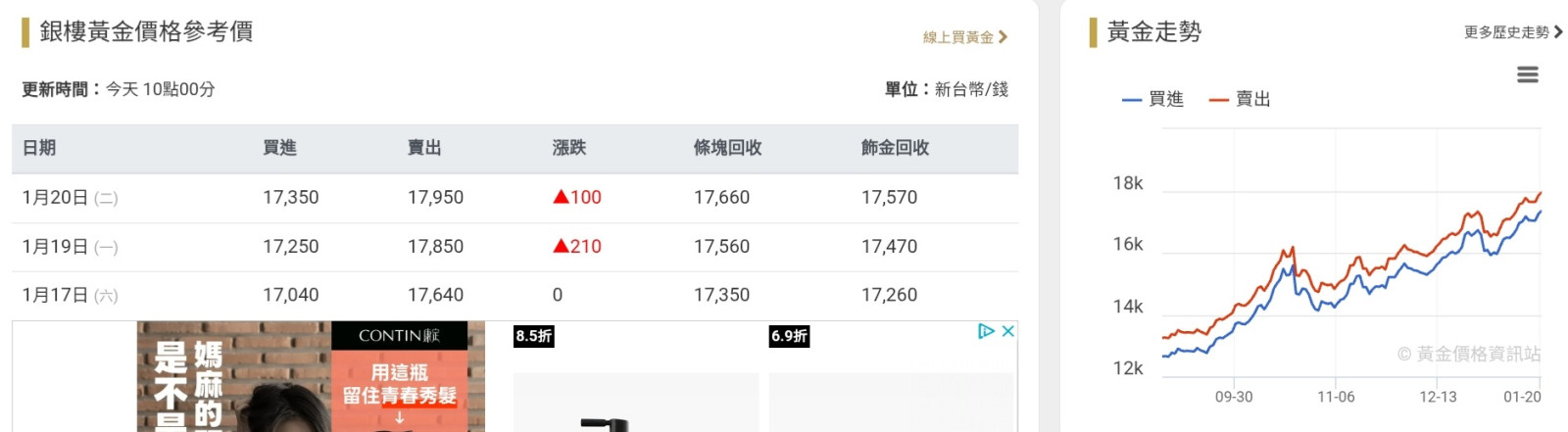Click the chevron arrow after 更多歷史走勢

click(x=1558, y=32)
